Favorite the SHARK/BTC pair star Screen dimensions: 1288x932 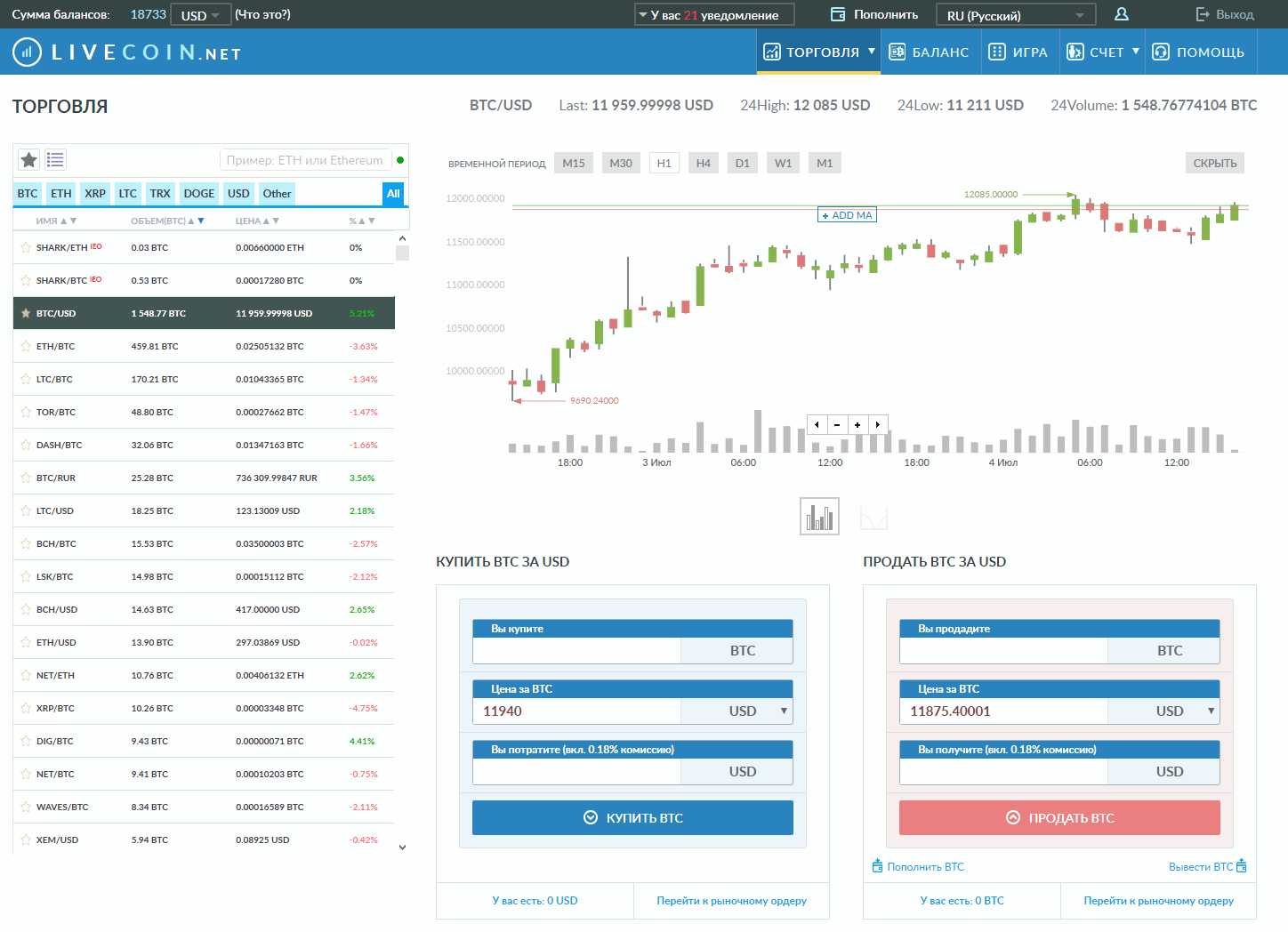click(26, 280)
